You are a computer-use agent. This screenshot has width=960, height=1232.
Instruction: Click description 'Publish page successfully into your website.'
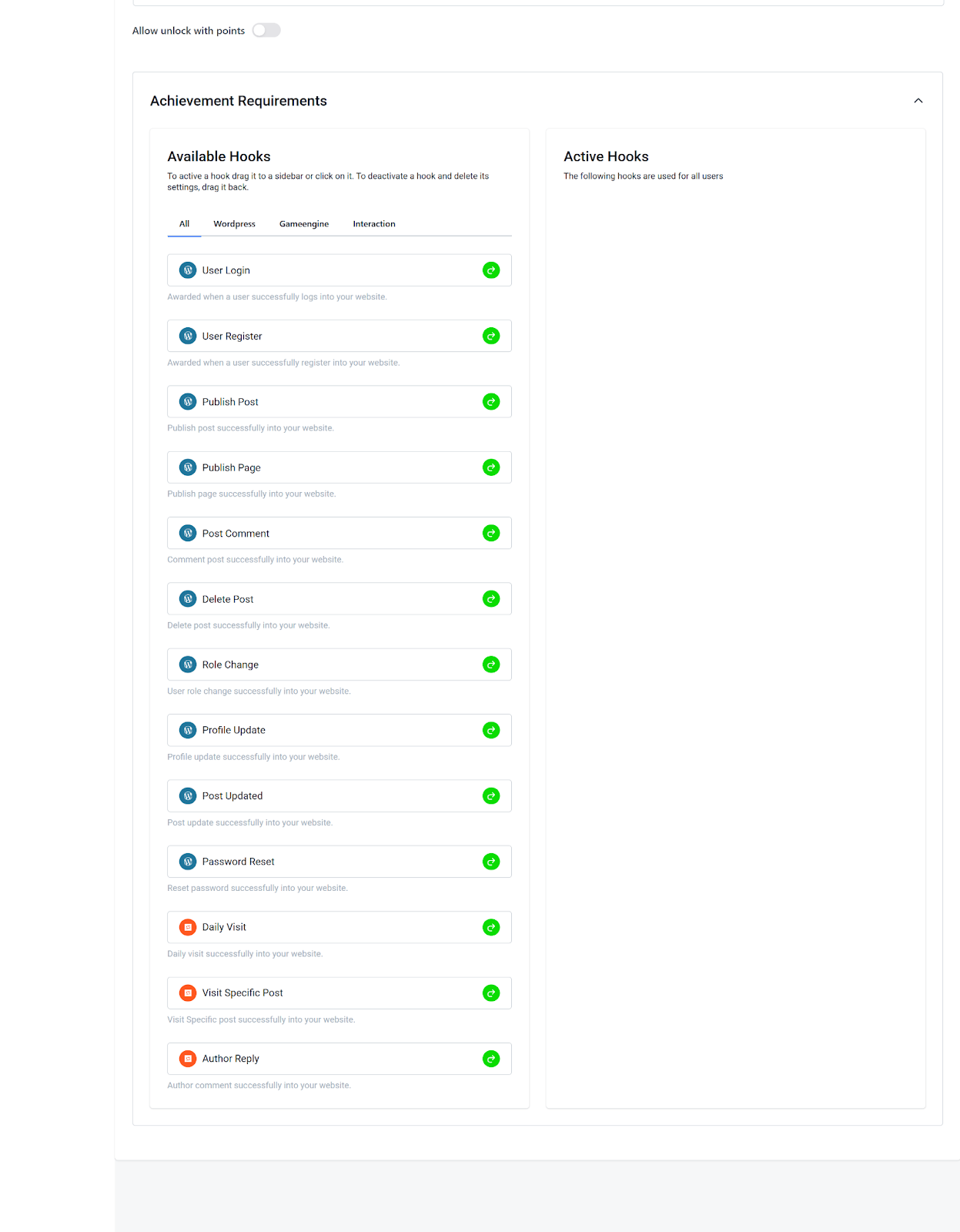click(x=252, y=494)
